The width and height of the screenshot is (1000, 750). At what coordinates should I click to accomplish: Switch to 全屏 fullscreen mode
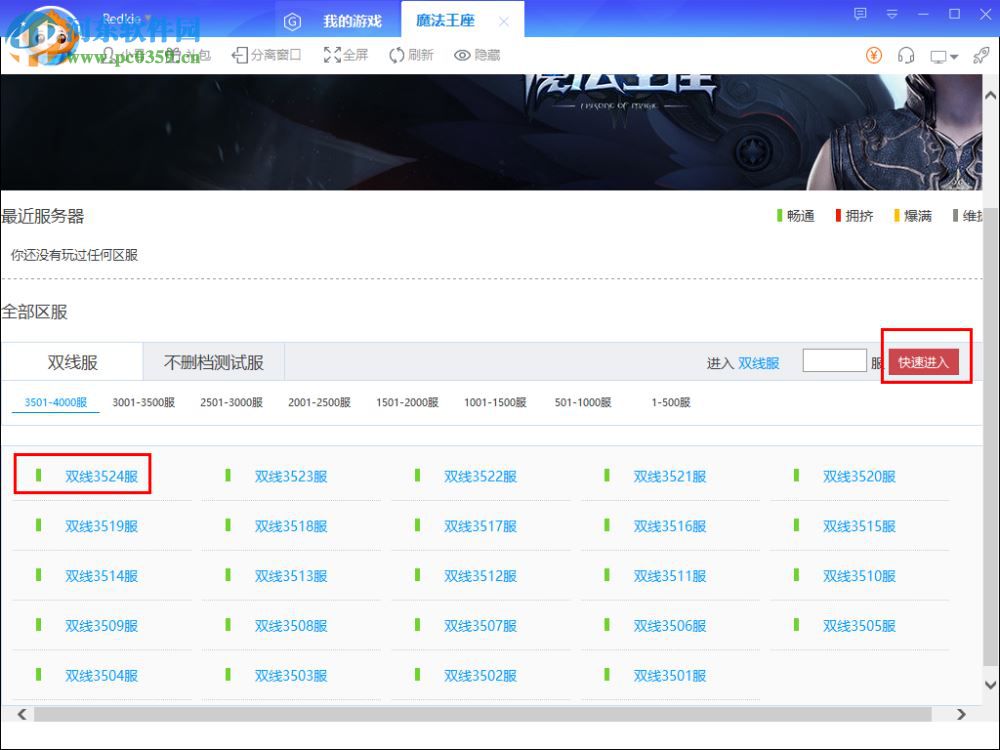[x=346, y=55]
